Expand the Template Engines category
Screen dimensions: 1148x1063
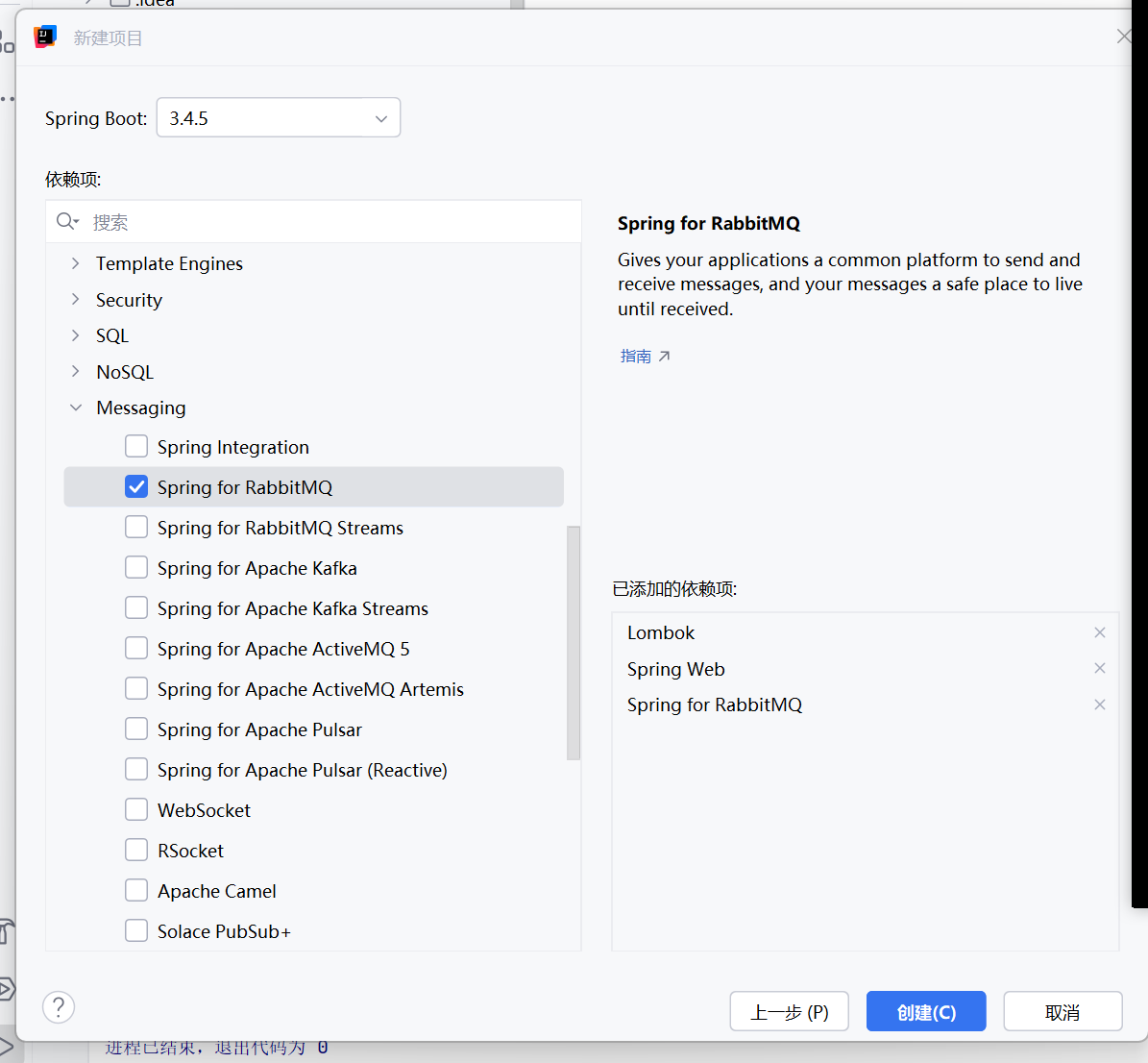pos(75,263)
